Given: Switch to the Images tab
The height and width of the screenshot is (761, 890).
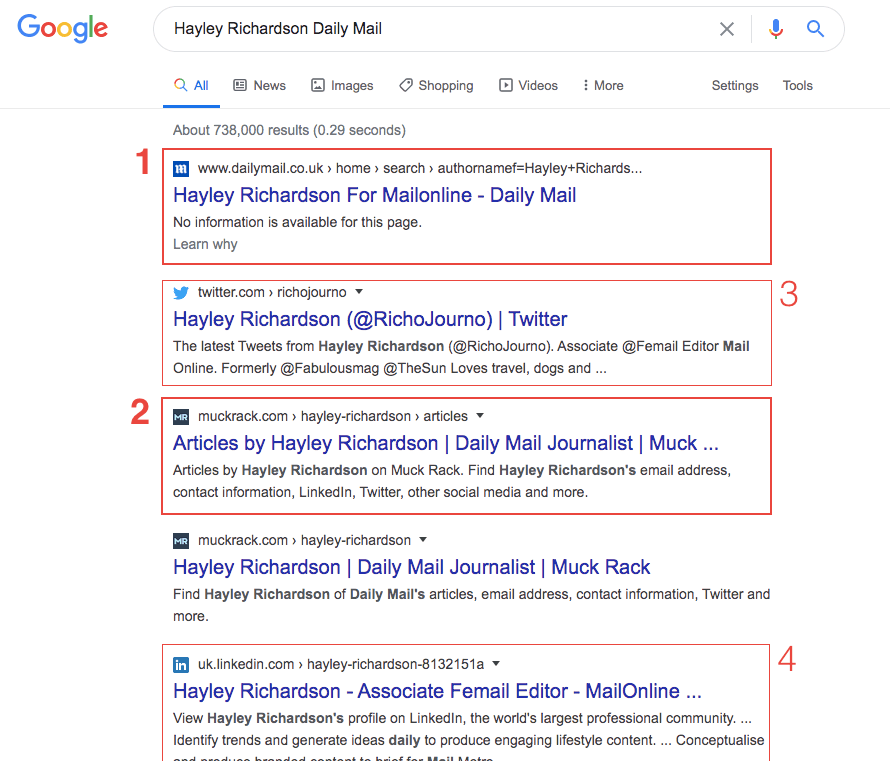Looking at the screenshot, I should (x=342, y=86).
